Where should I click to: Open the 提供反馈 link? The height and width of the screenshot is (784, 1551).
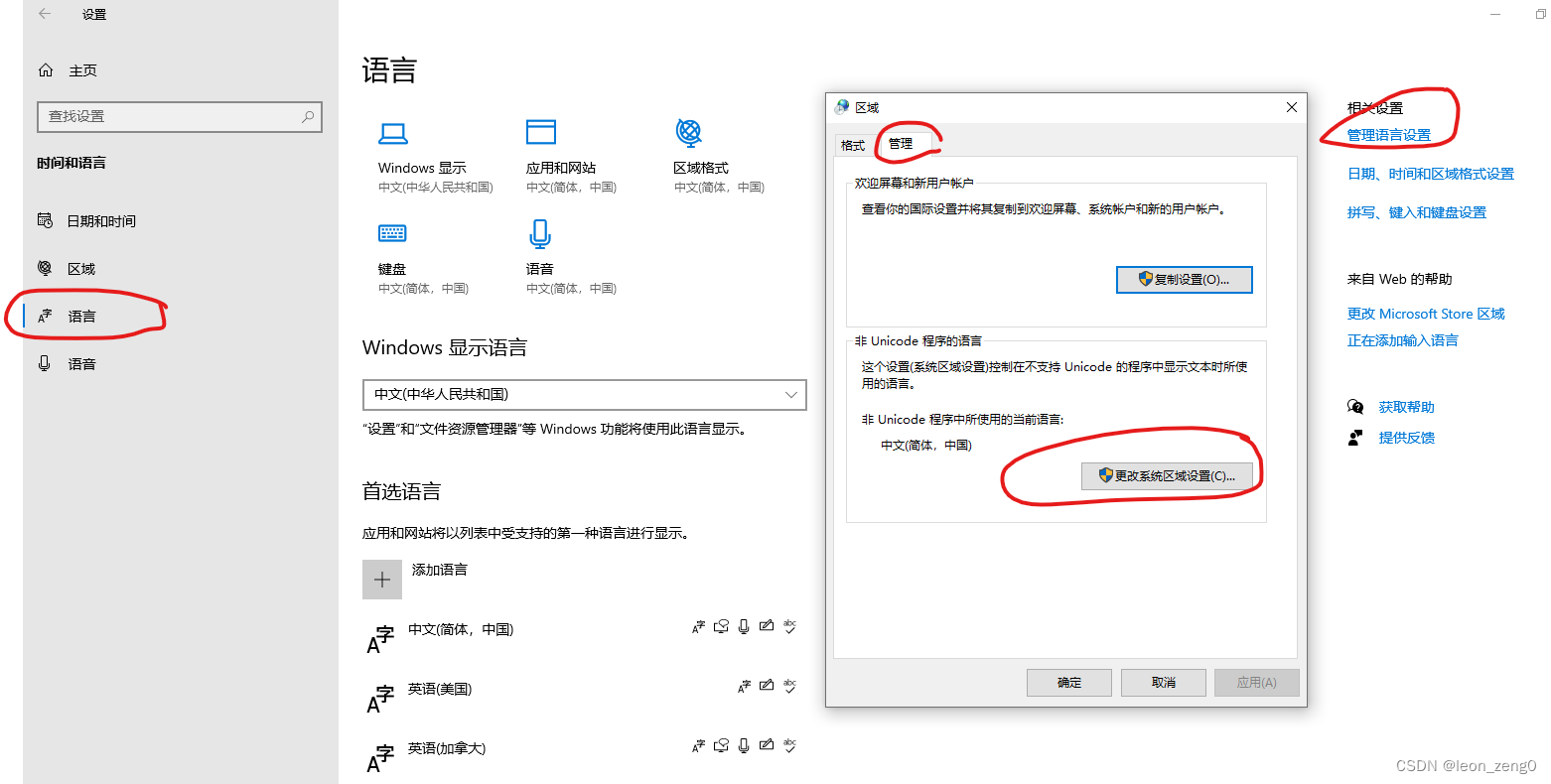1407,438
